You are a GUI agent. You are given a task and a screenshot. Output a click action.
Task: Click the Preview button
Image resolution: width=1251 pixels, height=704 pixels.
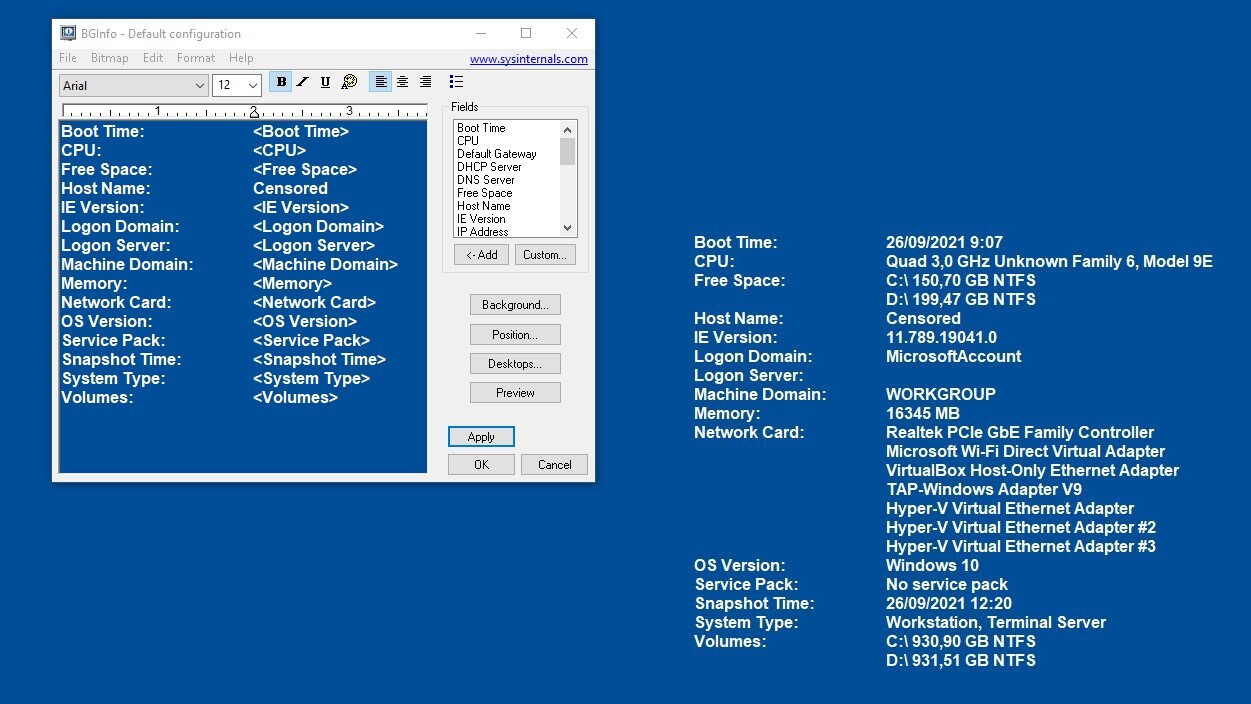[x=515, y=393]
